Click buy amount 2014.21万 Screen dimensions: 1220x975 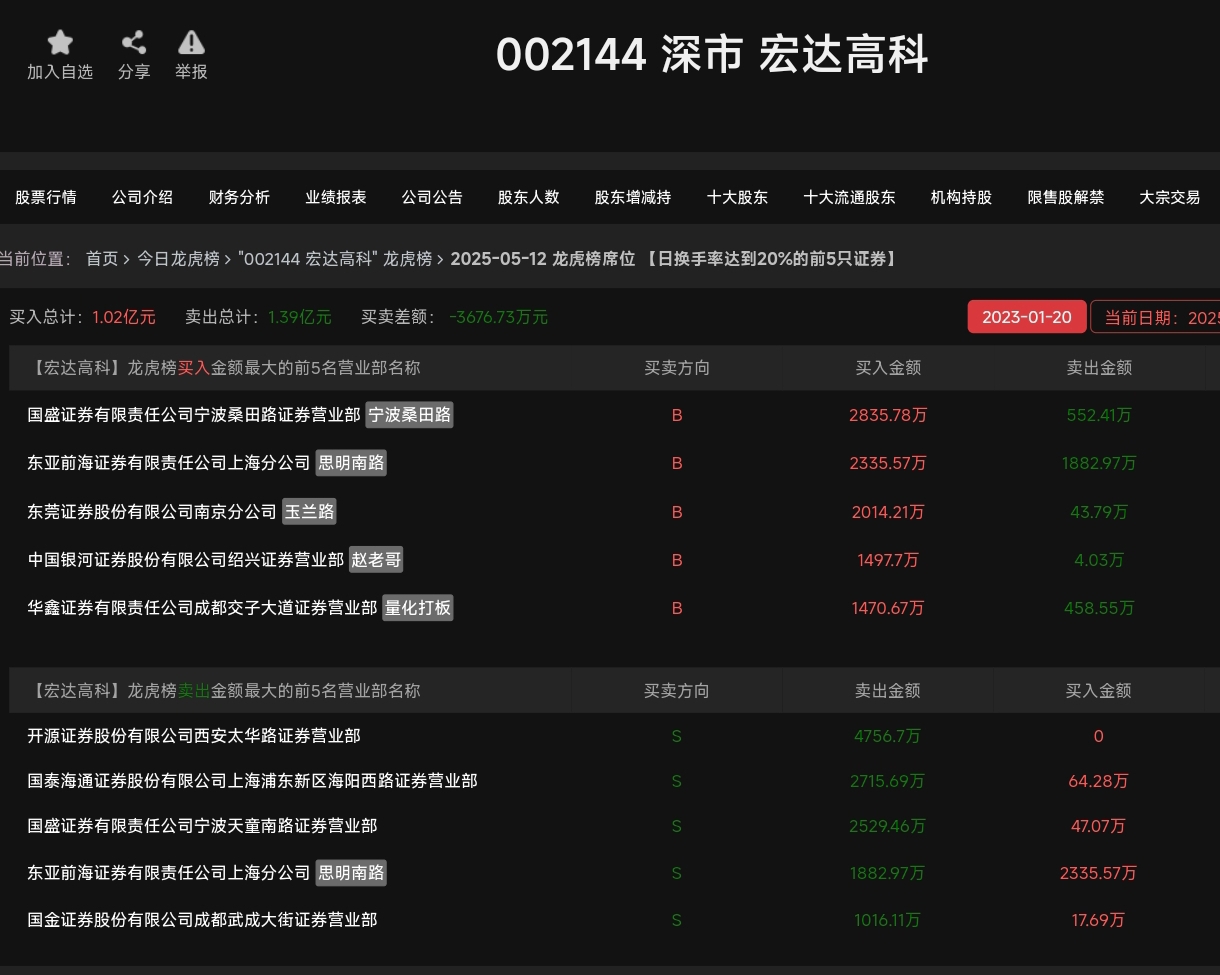coord(888,512)
